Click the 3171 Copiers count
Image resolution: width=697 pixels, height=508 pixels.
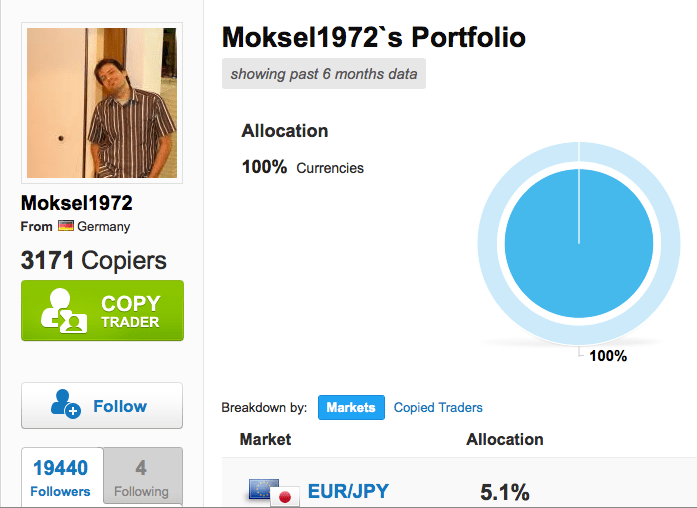93,261
